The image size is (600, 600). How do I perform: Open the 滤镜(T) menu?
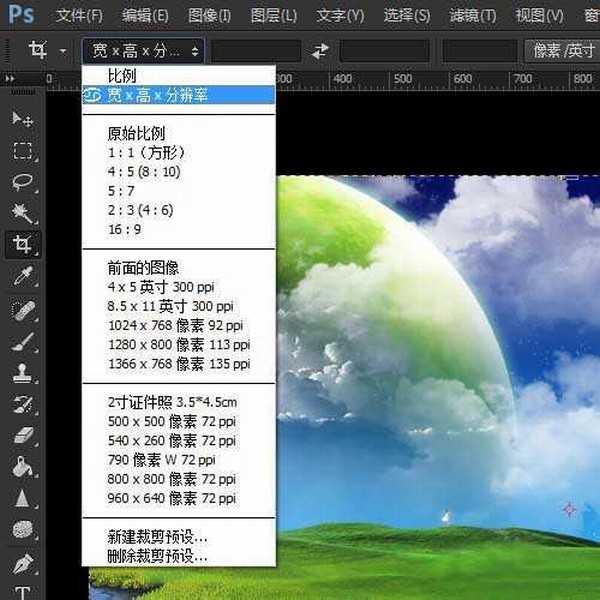coord(472,16)
